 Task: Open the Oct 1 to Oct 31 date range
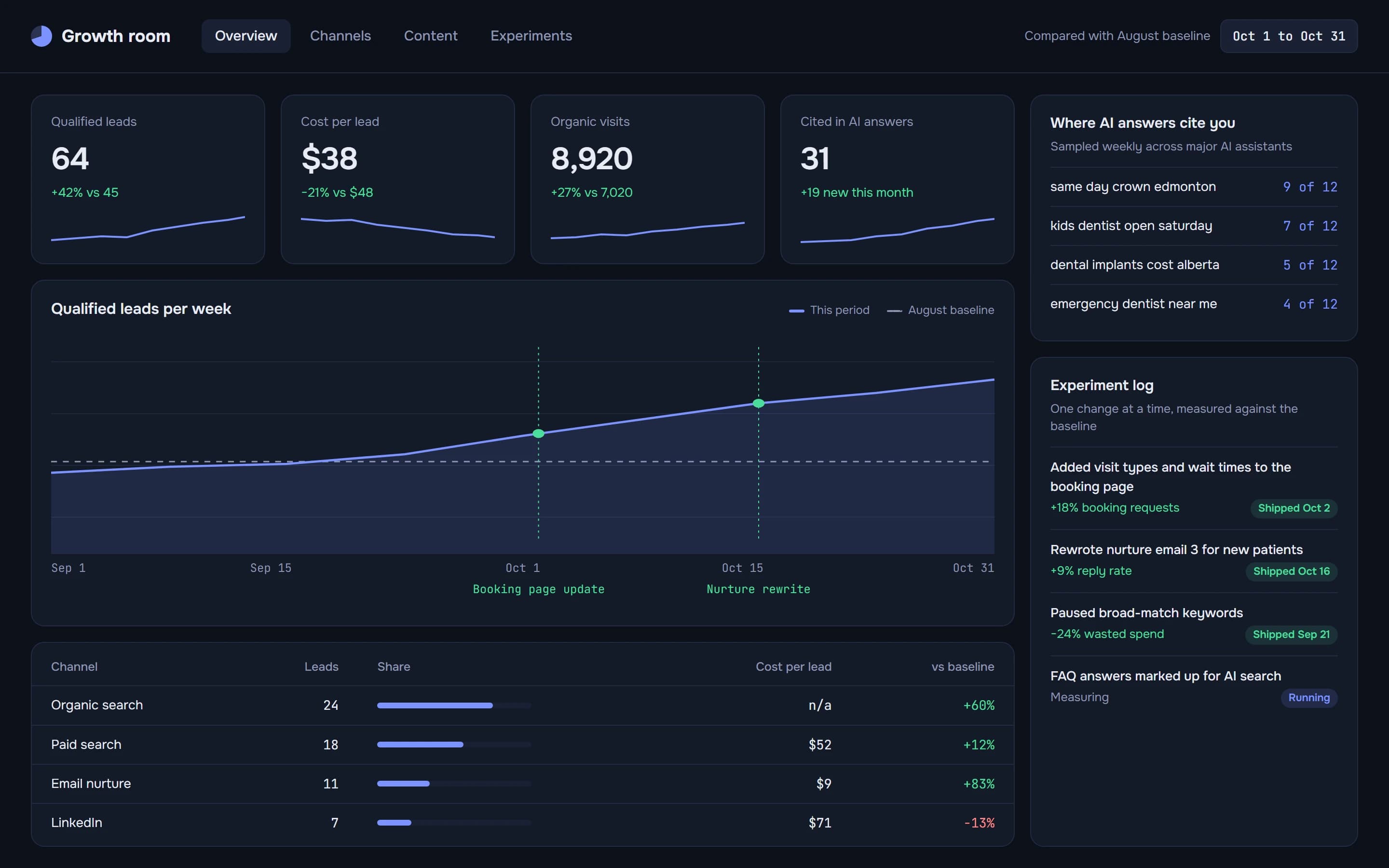click(x=1289, y=36)
